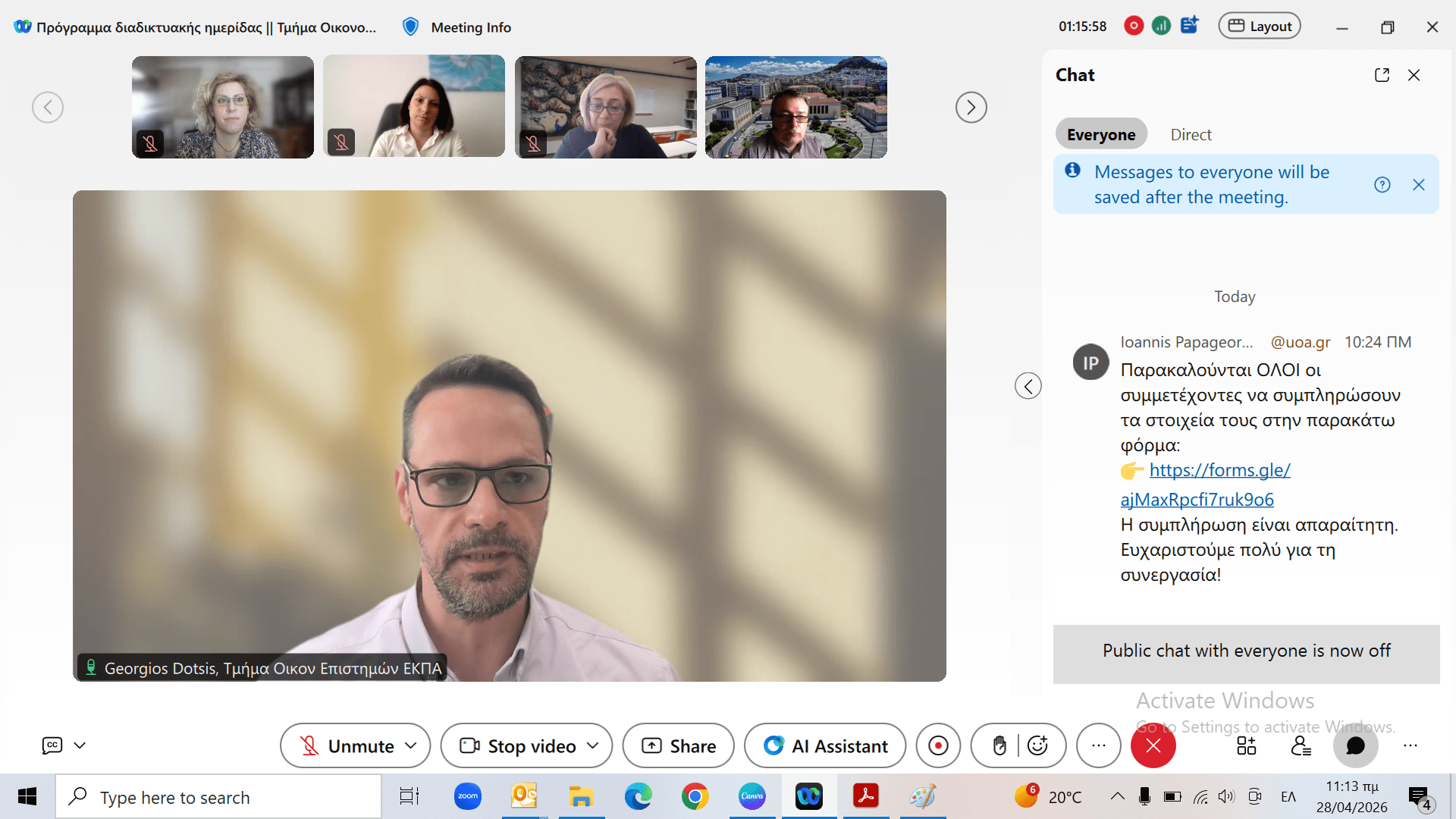Open the Windows Start menu

(x=27, y=796)
